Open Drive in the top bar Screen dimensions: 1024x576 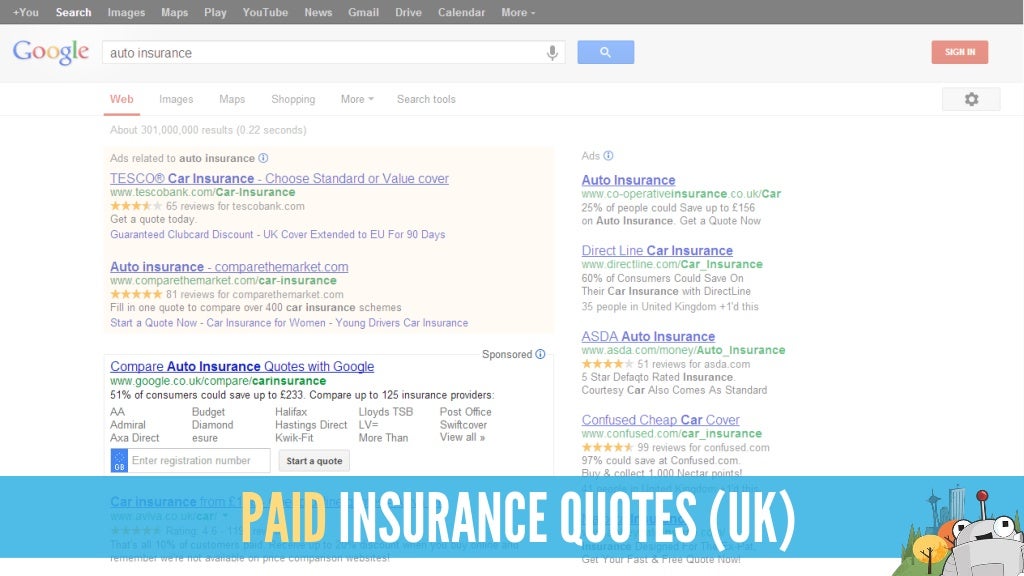tap(408, 12)
